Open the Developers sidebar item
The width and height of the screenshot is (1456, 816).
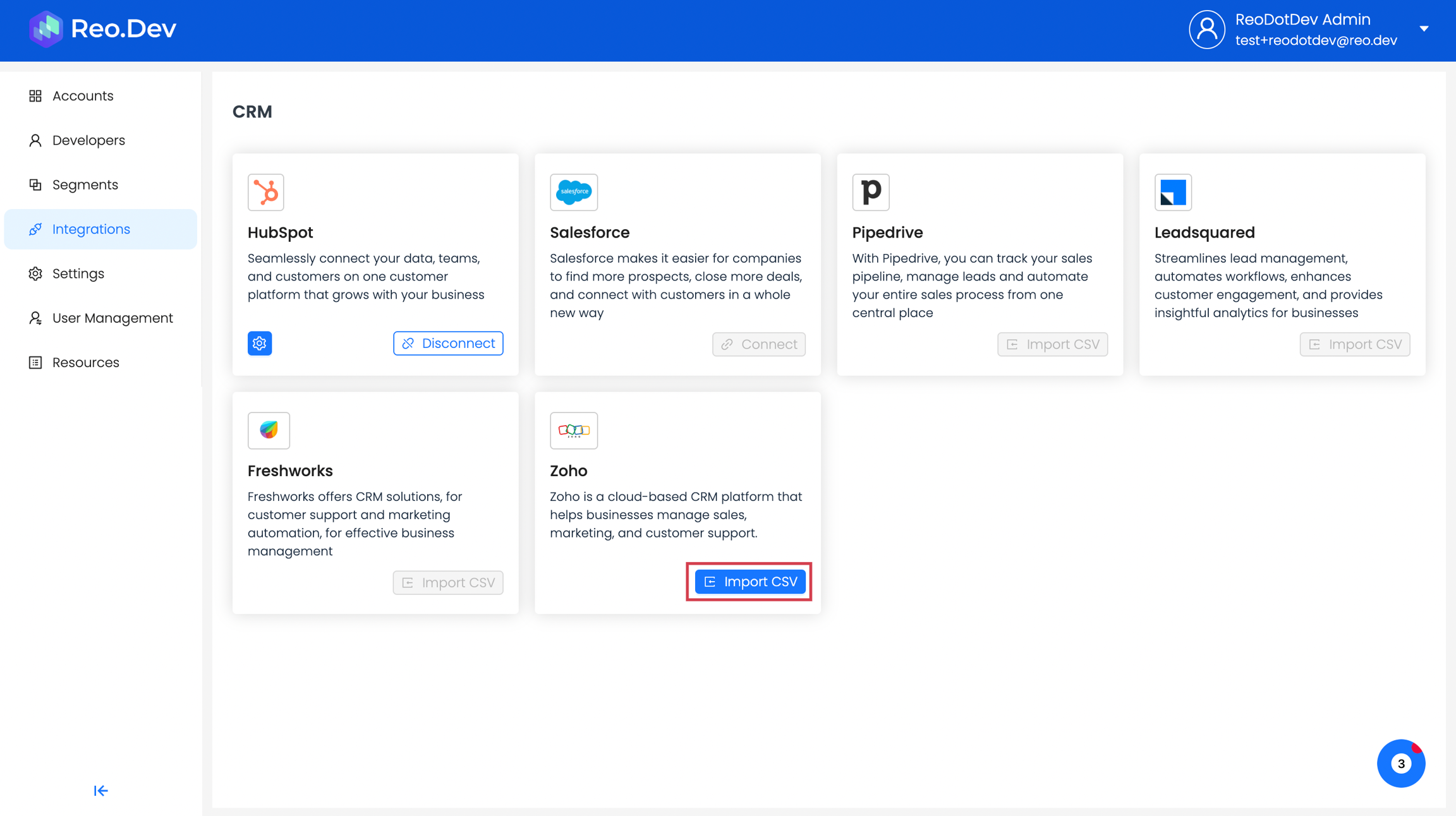(88, 140)
